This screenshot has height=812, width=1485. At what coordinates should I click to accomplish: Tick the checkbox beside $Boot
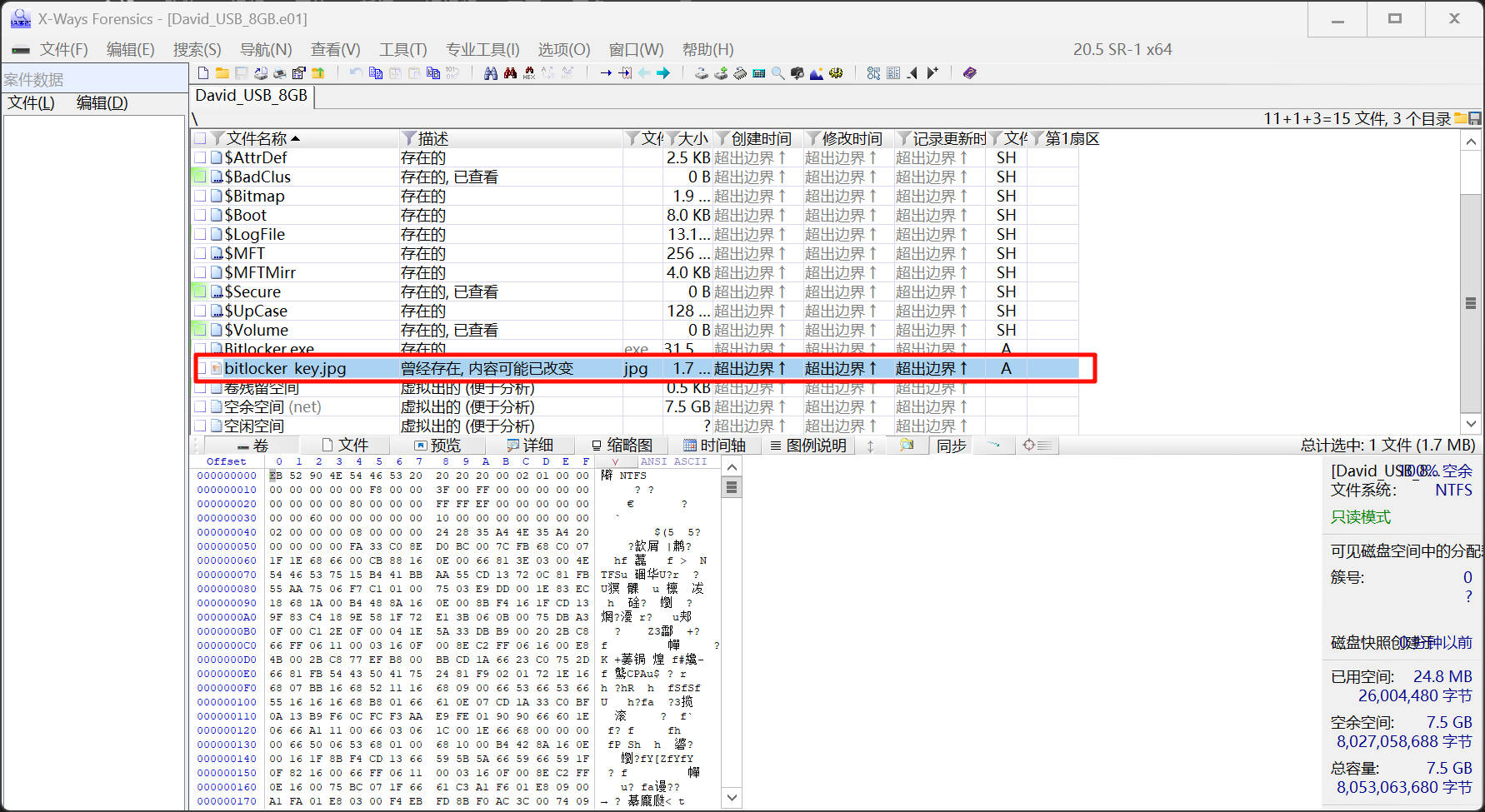(200, 215)
